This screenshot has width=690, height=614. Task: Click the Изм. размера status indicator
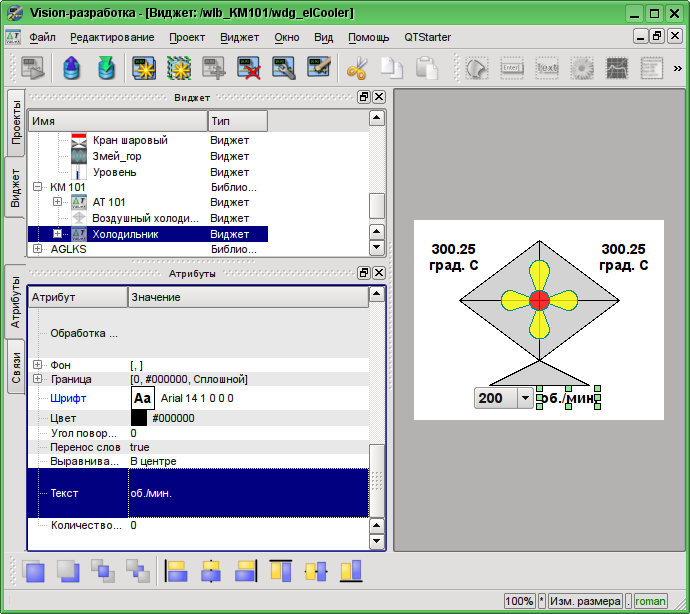585,601
